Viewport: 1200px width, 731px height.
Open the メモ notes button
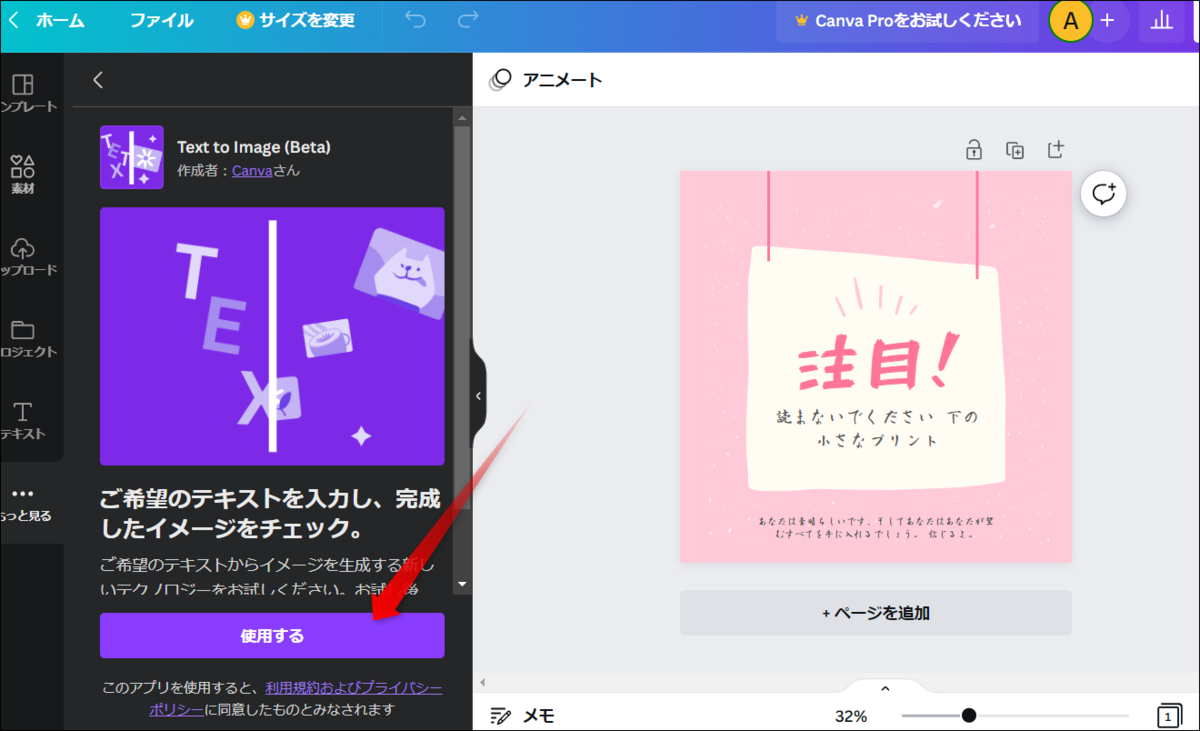pos(522,716)
